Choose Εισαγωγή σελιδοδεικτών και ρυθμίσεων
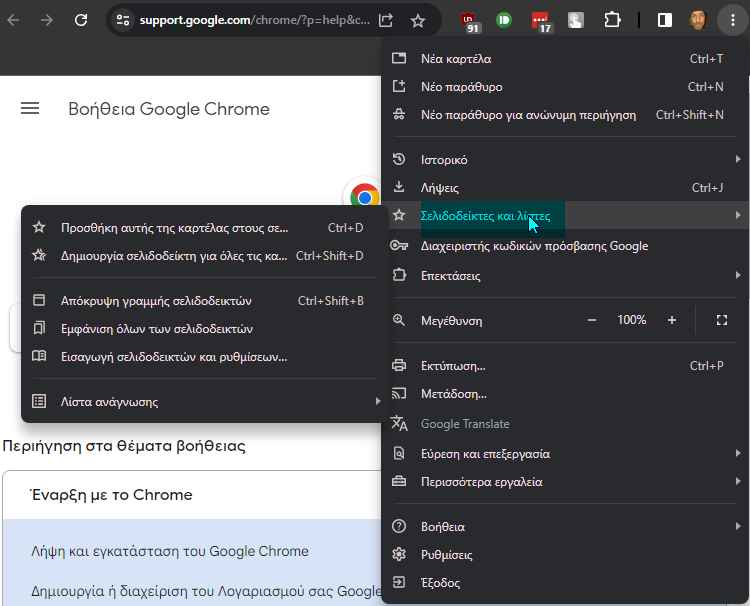The width and height of the screenshot is (750, 606). click(x=204, y=357)
